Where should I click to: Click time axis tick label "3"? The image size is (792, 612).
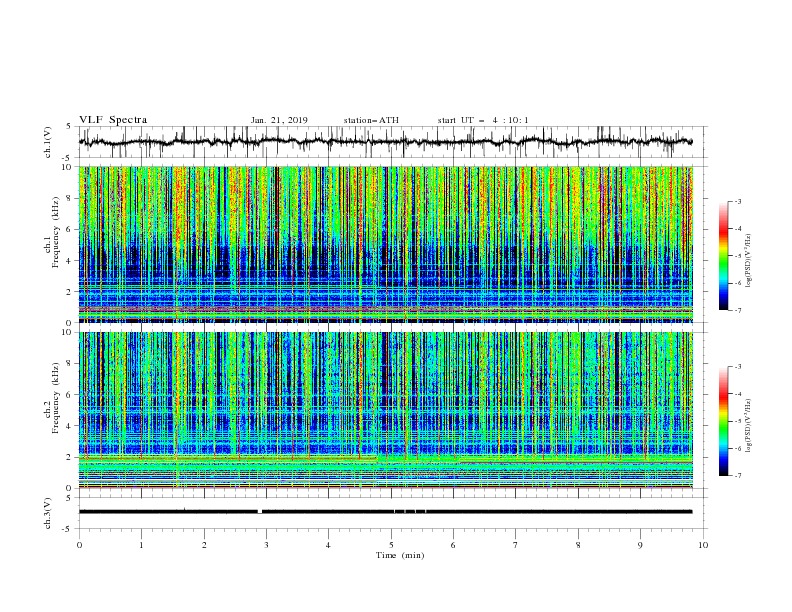[x=266, y=545]
